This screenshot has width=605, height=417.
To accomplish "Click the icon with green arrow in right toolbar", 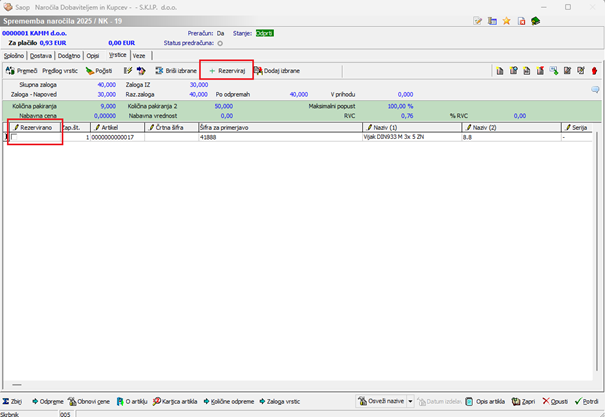I will point(554,71).
